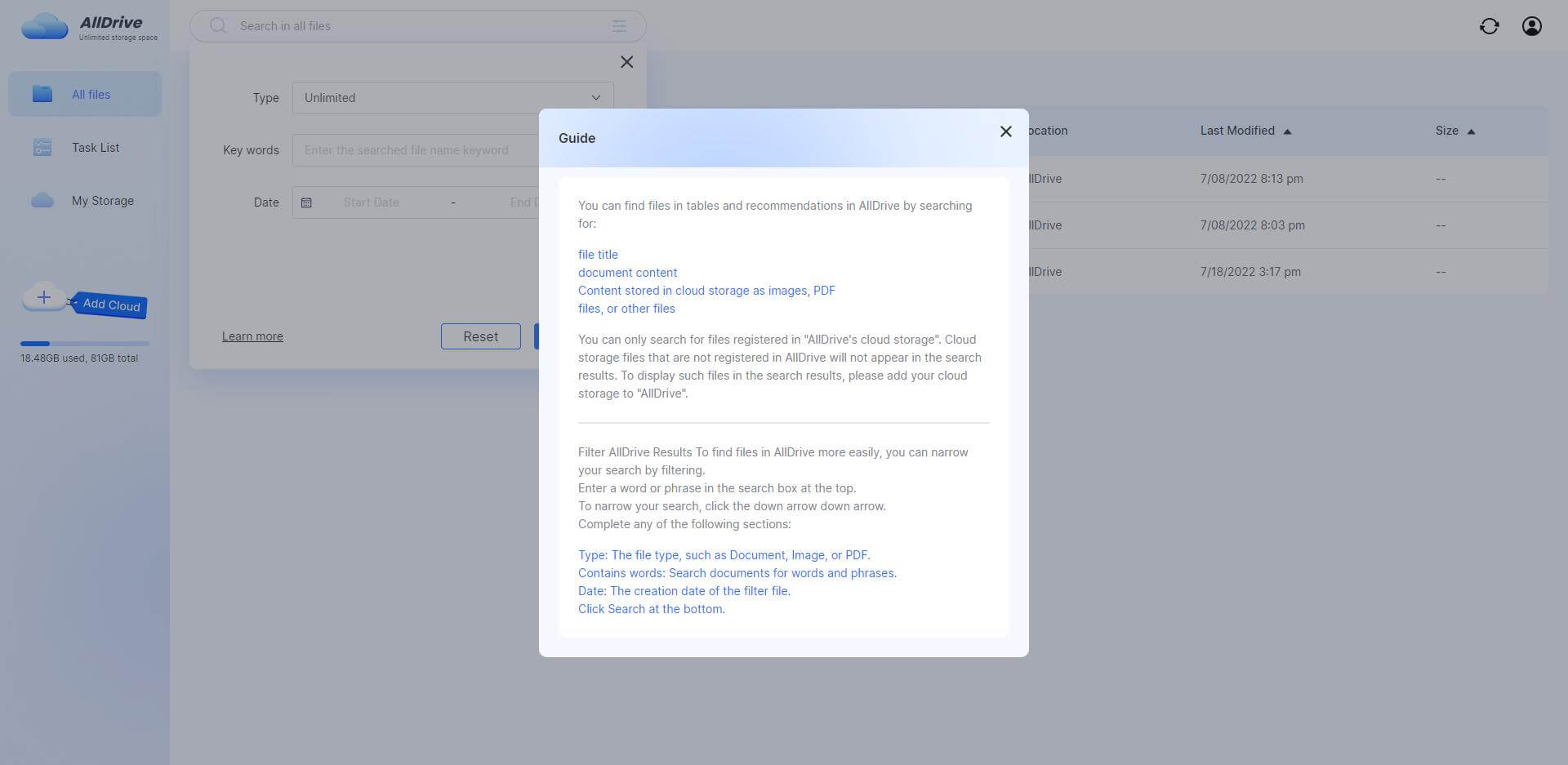
Task: Select row modified 7/08/2022 8:13 pm
Action: point(1288,179)
